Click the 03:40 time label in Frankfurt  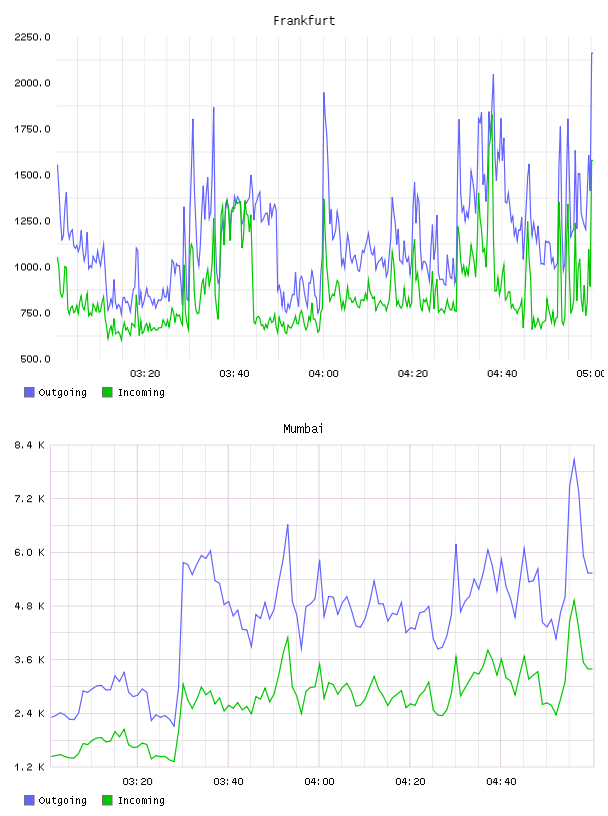(234, 374)
